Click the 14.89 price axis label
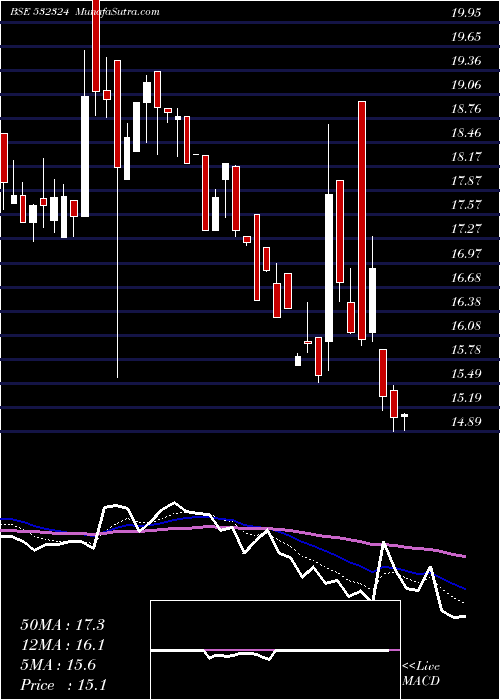Viewport: 500px width, 700px height. coord(466,422)
